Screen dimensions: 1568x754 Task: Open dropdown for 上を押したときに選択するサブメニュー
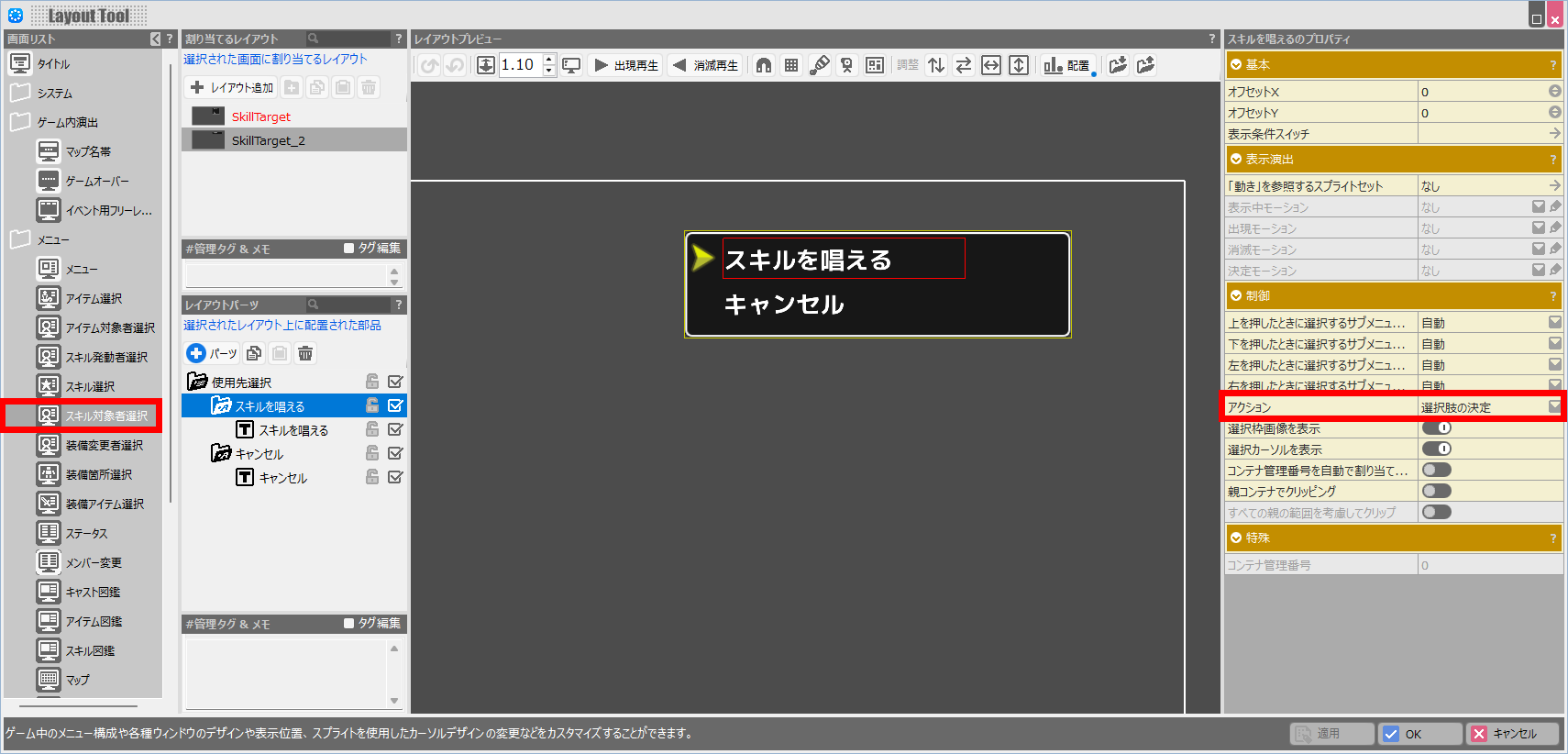point(1554,323)
